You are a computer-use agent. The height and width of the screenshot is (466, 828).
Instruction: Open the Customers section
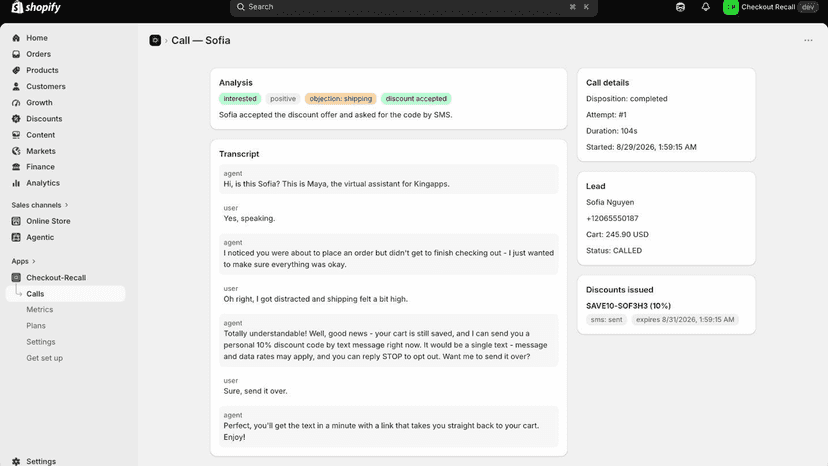pyautogui.click(x=46, y=86)
